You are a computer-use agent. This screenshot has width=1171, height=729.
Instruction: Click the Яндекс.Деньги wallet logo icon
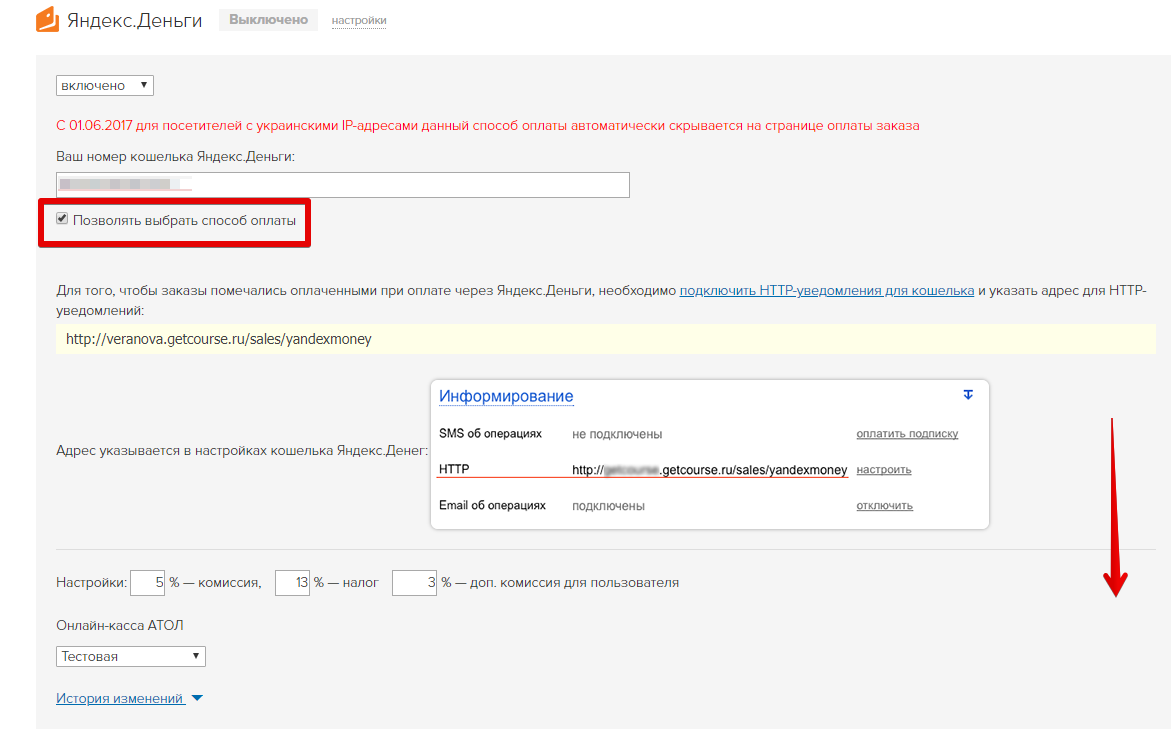coord(47,19)
